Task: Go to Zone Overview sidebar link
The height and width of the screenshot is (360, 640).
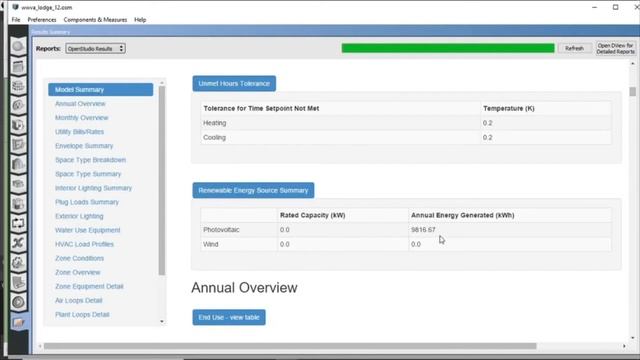Action: pos(78,272)
